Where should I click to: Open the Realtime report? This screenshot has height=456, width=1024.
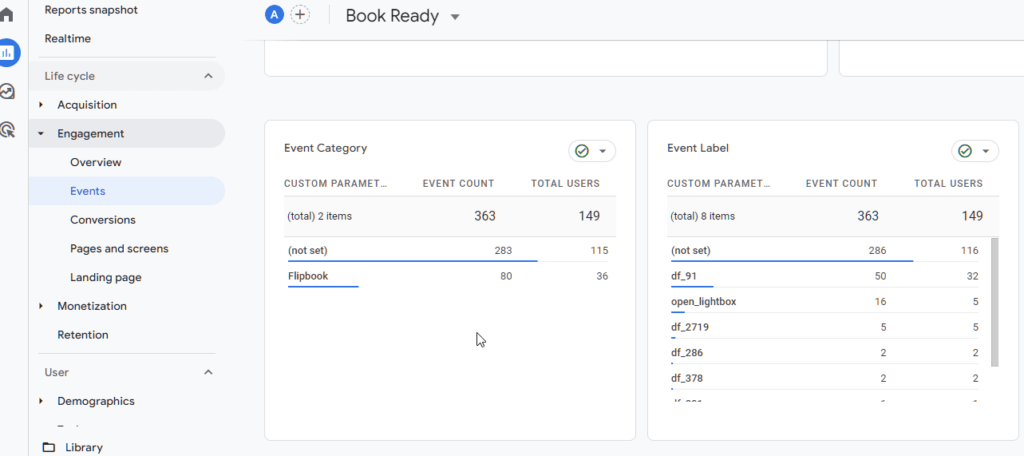tap(69, 38)
